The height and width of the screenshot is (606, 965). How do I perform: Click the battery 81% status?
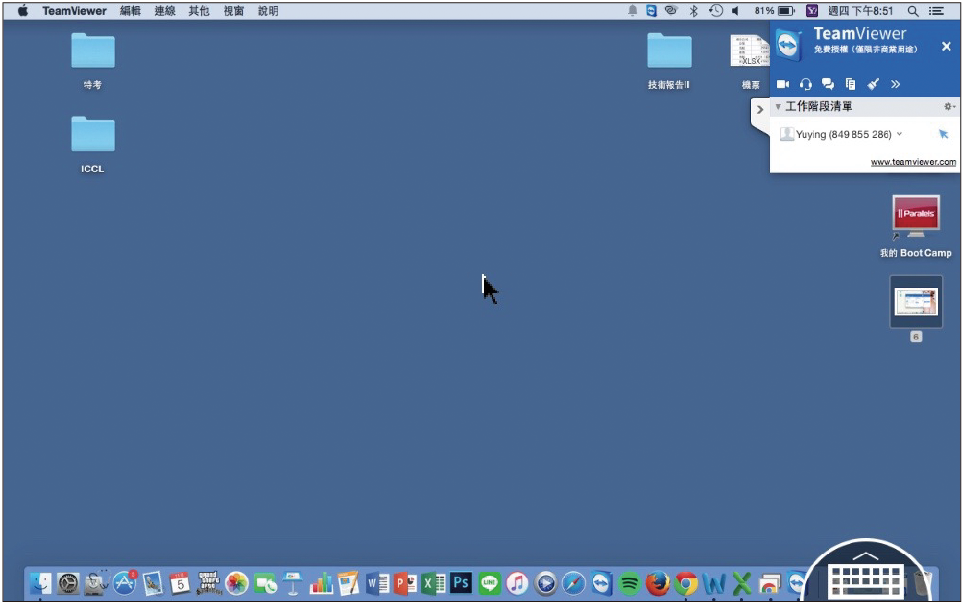774,11
